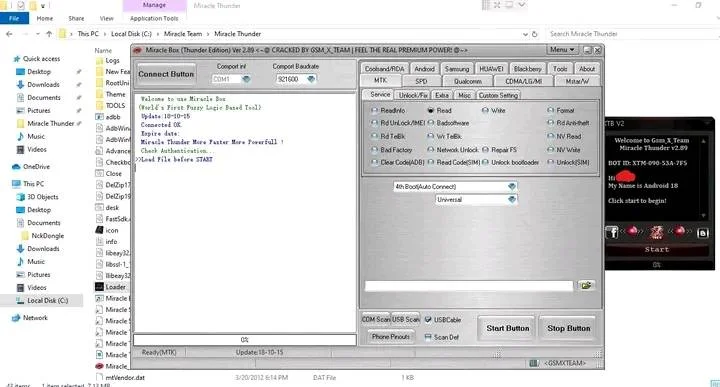Select the Clear Code(ADB) radio option
Viewport: 720px width, 387px height.
pyautogui.click(x=398, y=163)
